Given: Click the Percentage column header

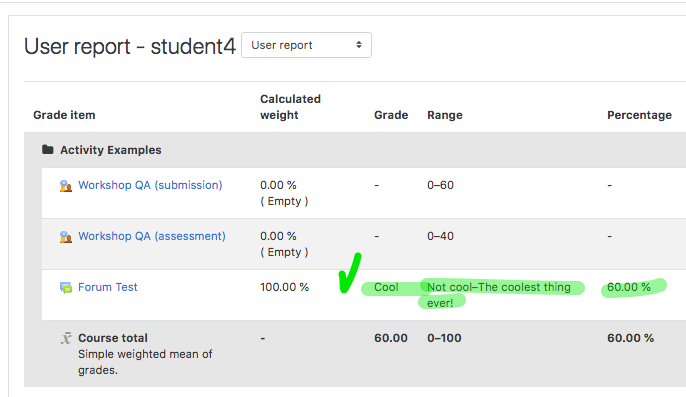Looking at the screenshot, I should point(639,115).
